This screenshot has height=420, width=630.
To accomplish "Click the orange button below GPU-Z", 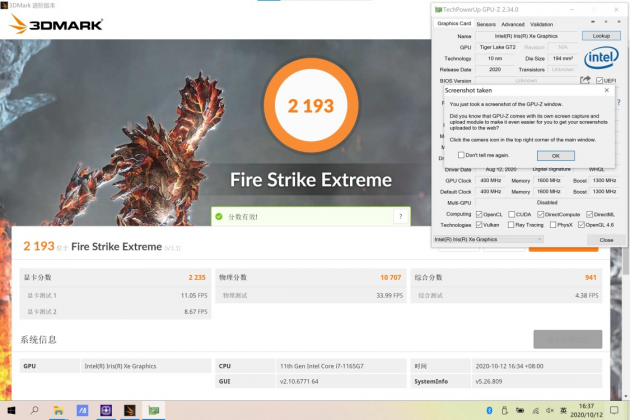I will point(563,250).
